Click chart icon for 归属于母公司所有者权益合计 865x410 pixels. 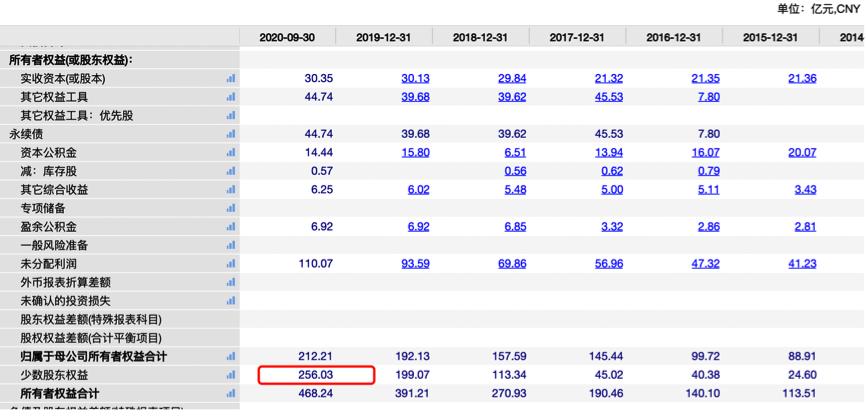point(231,357)
